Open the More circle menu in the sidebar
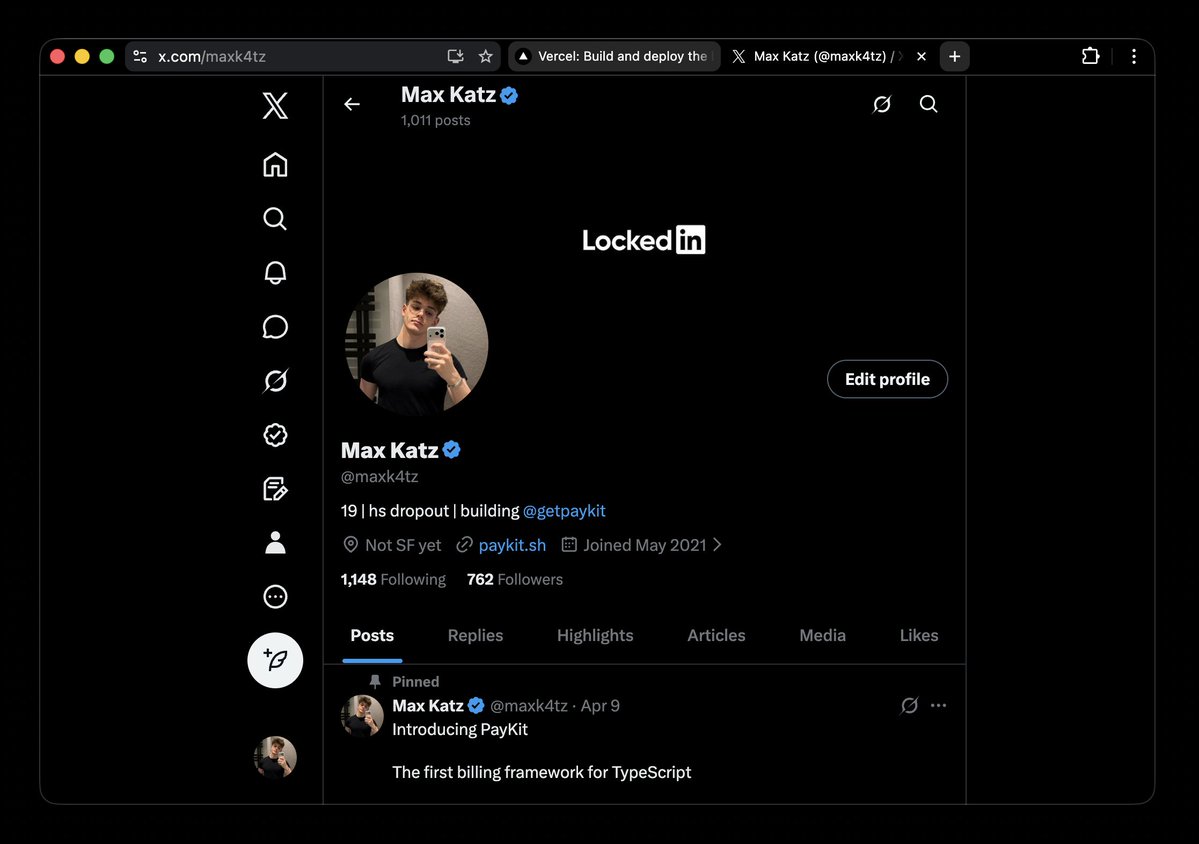Viewport: 1199px width, 844px height. point(275,596)
